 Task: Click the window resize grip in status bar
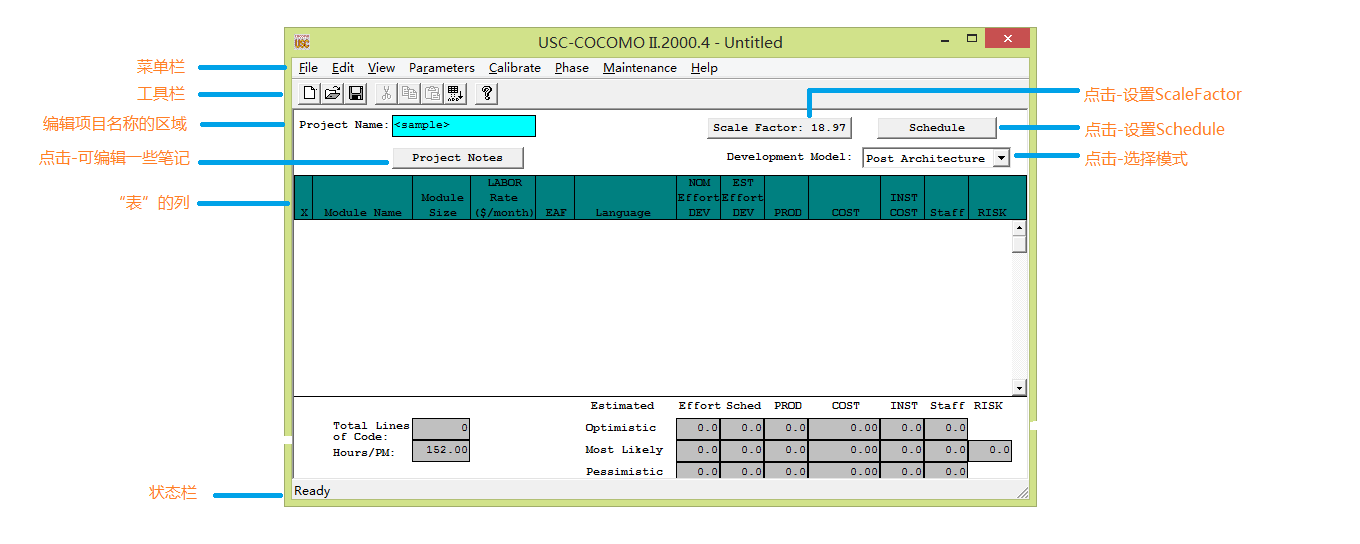click(x=1022, y=492)
